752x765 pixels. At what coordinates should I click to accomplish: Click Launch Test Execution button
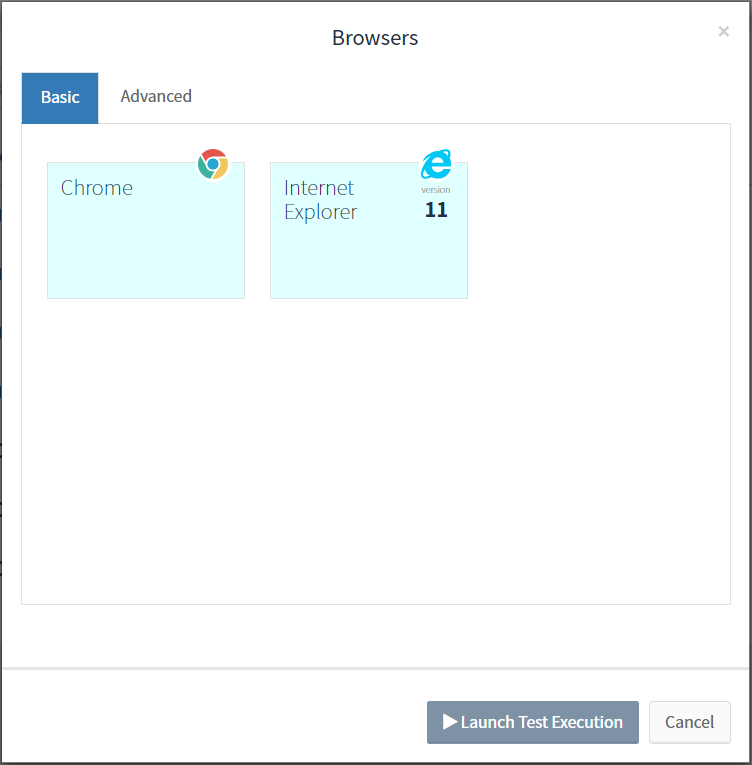(x=532, y=722)
